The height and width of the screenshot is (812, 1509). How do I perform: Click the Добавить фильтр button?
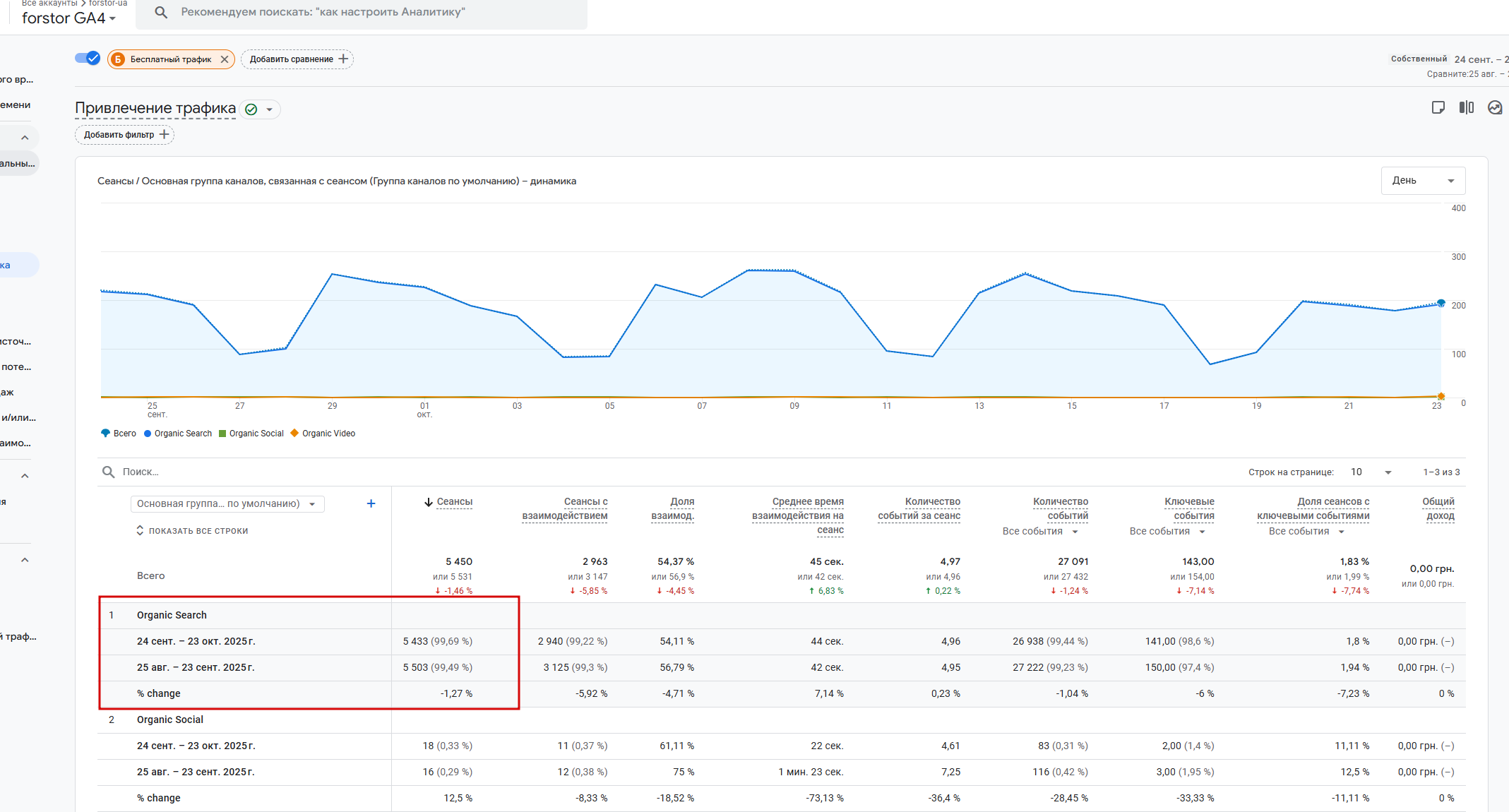pos(125,134)
